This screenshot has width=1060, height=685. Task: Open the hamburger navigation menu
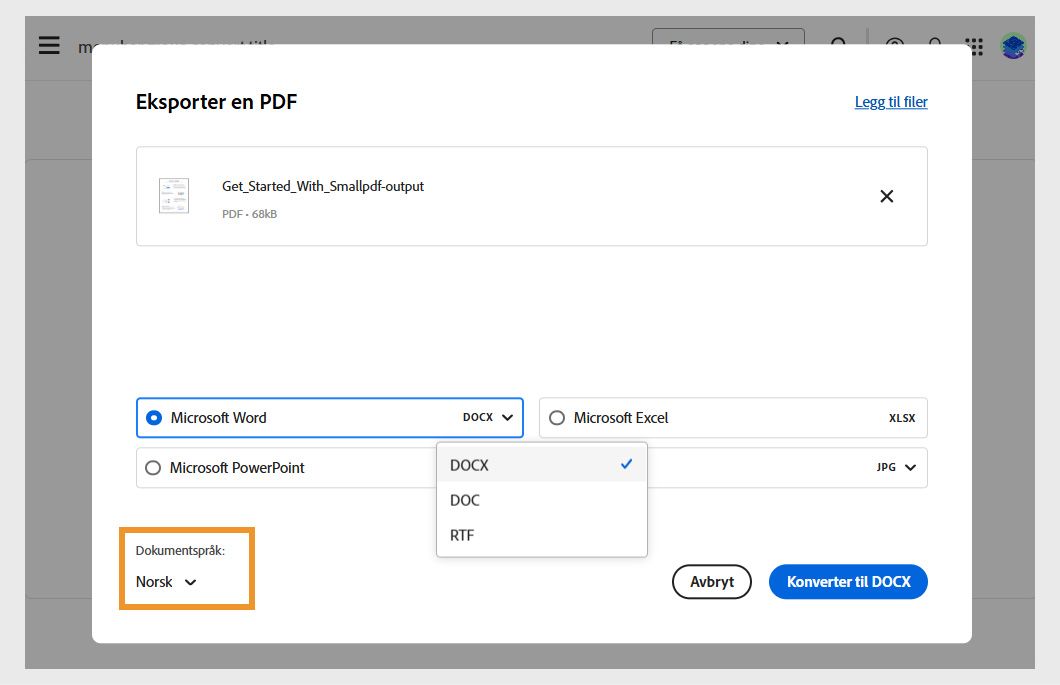(48, 45)
